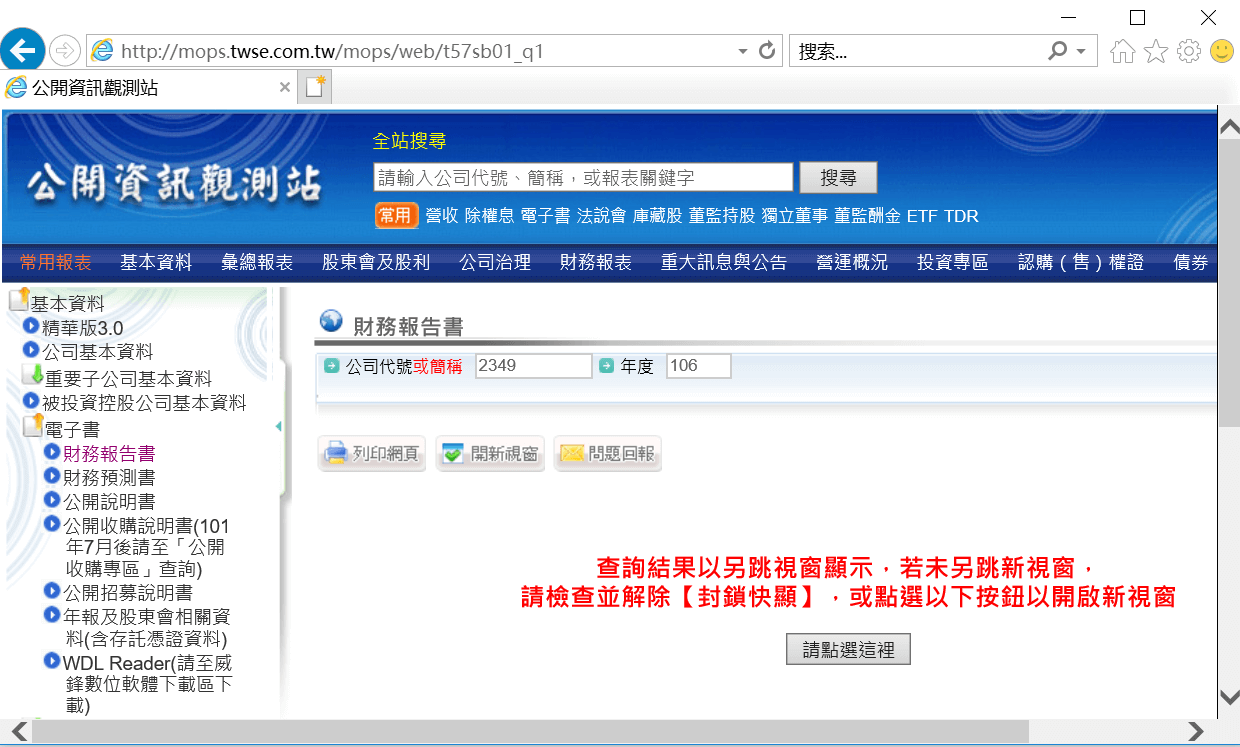This screenshot has height=747, width=1240.
Task: Open the 公司治理 menu
Action: [x=495, y=263]
